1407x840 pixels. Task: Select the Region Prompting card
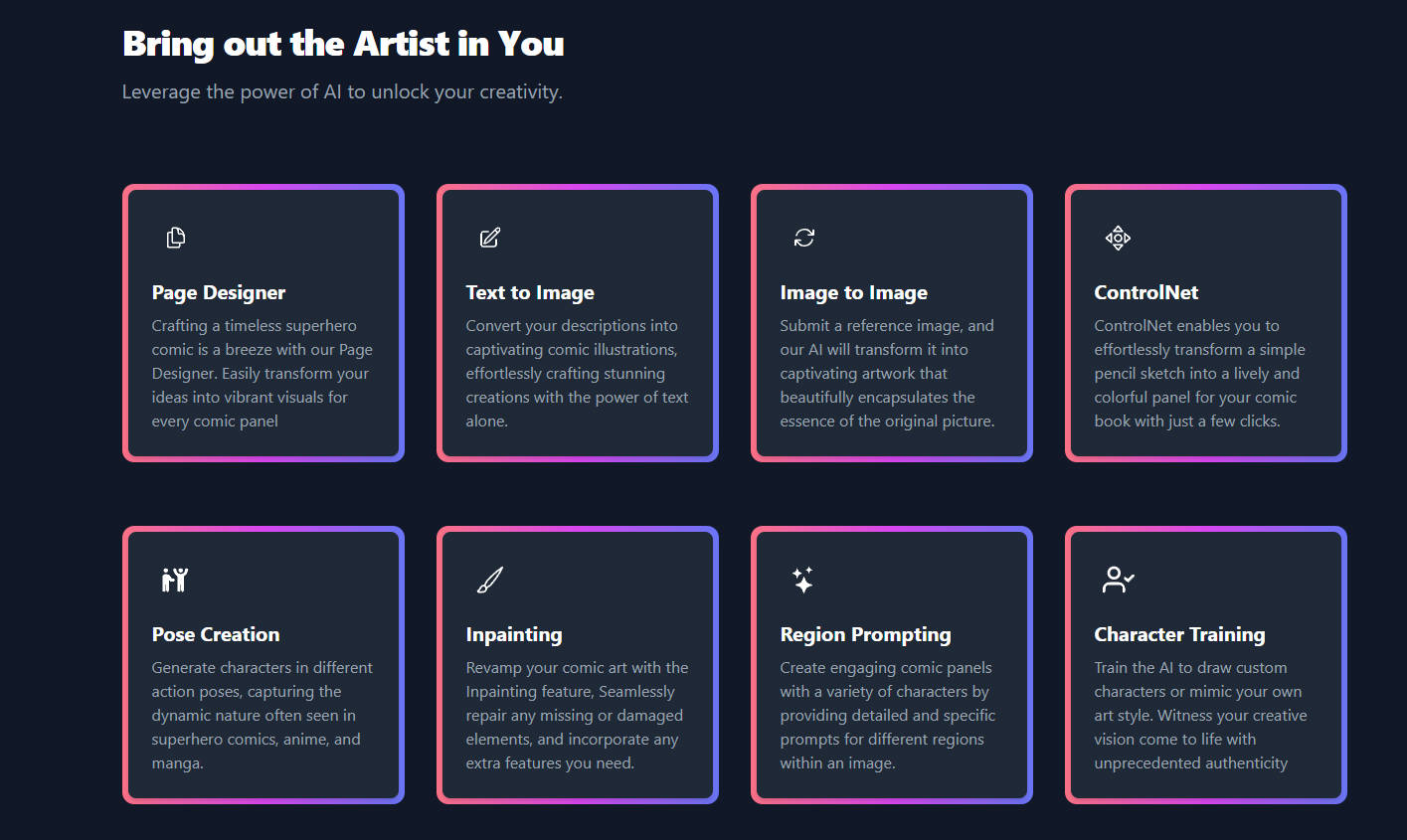[x=891, y=665]
